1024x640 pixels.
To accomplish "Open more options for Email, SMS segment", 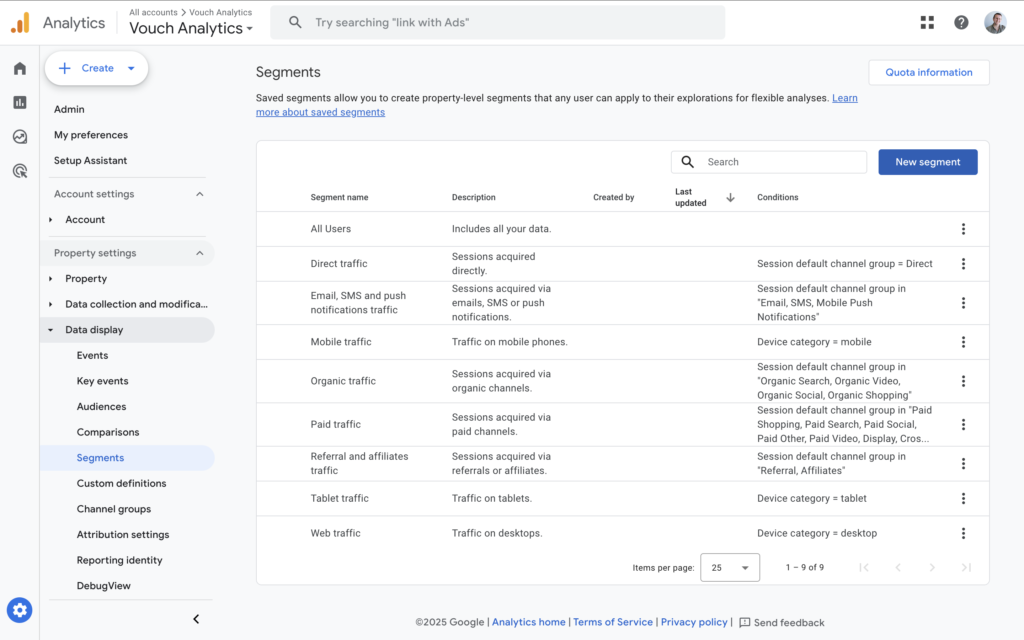I will [x=963, y=303].
